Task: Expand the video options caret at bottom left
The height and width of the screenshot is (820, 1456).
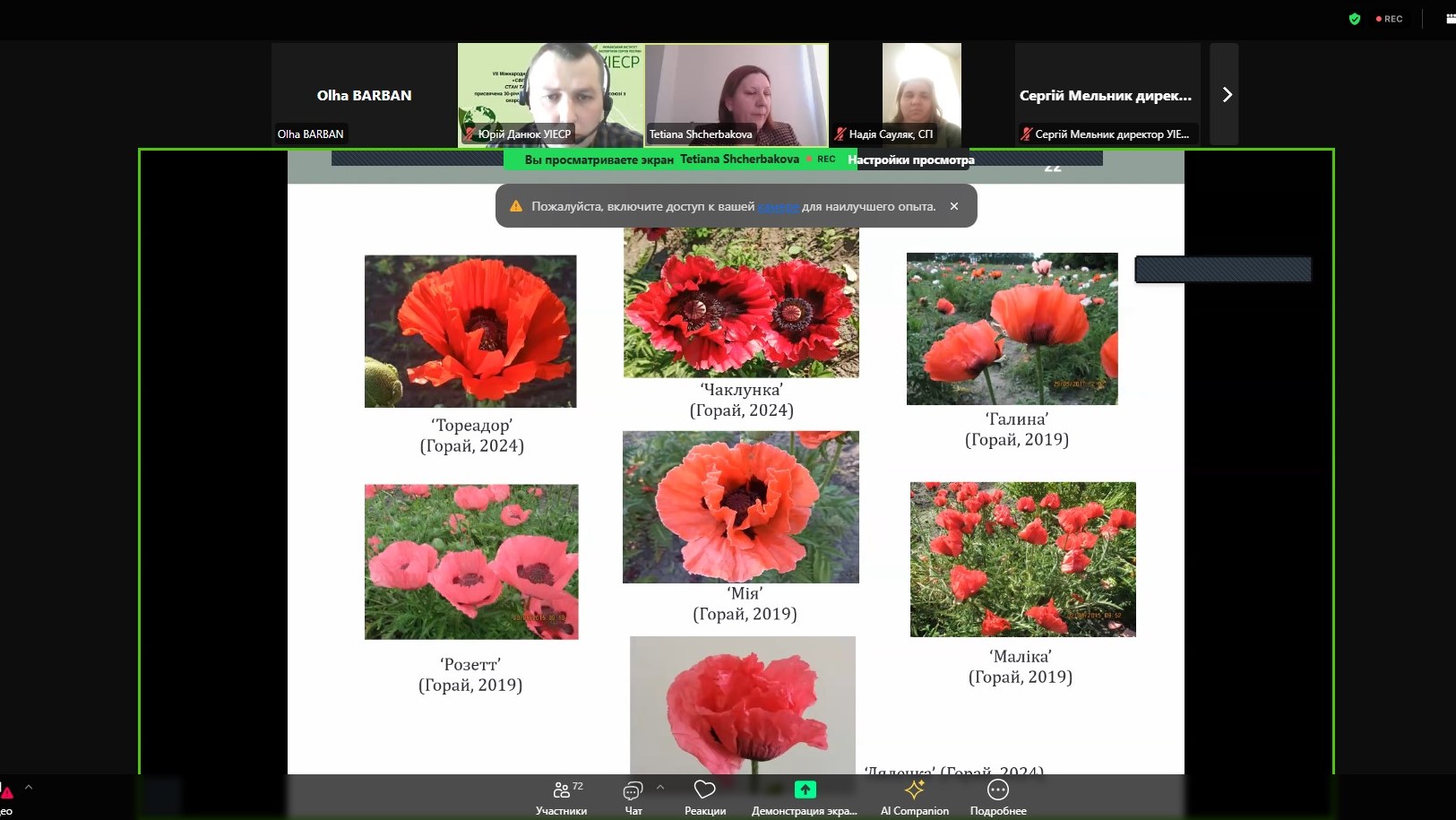Action: (29, 788)
